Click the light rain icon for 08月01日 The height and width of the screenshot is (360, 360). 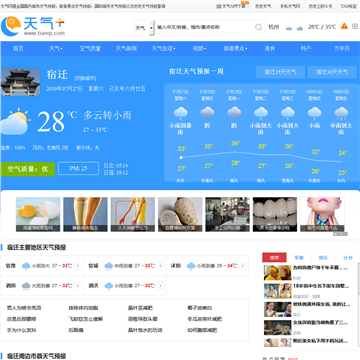tap(314, 113)
